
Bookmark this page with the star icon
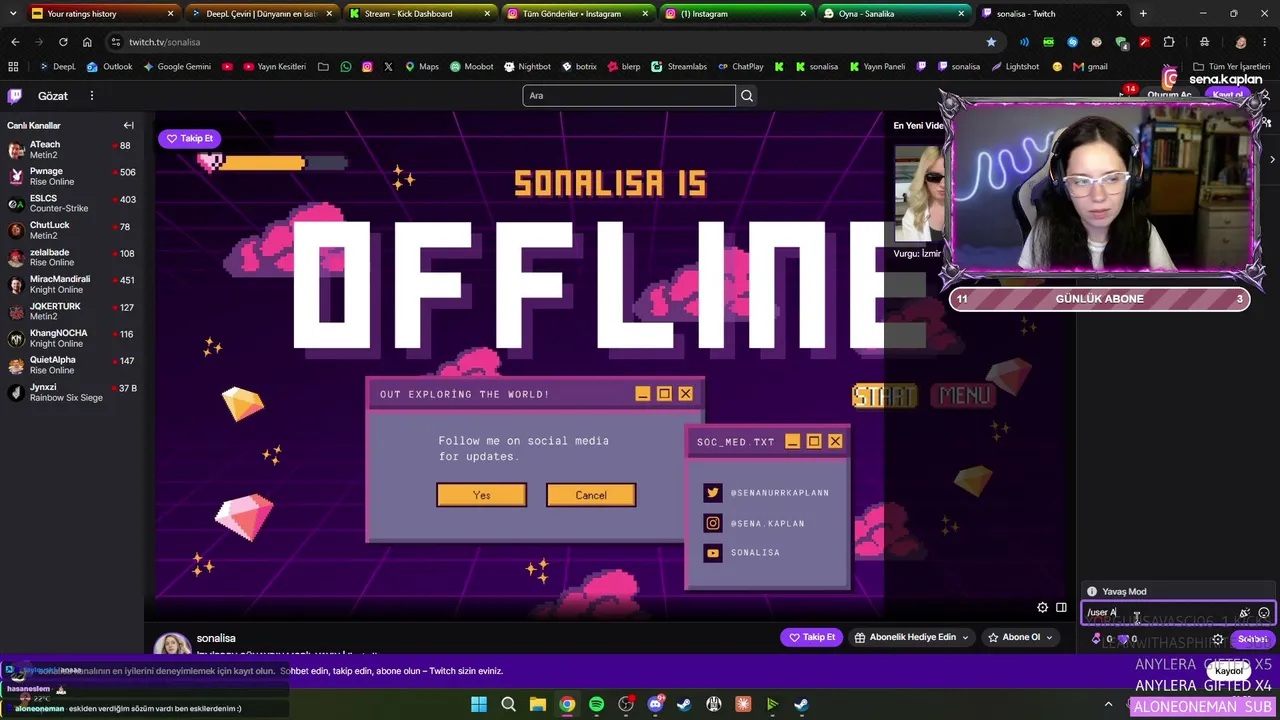[991, 42]
